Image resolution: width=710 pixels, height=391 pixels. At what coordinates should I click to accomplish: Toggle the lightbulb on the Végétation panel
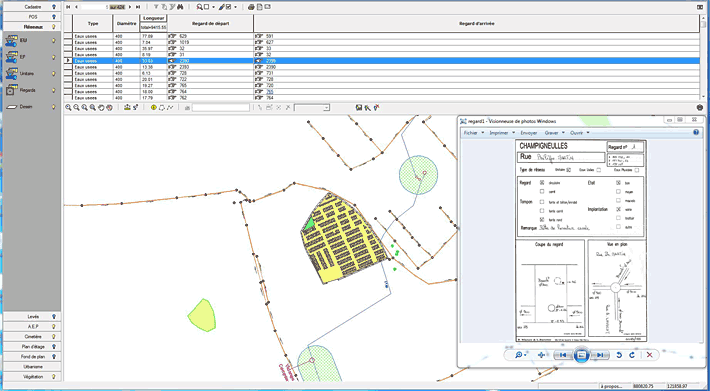54,377
